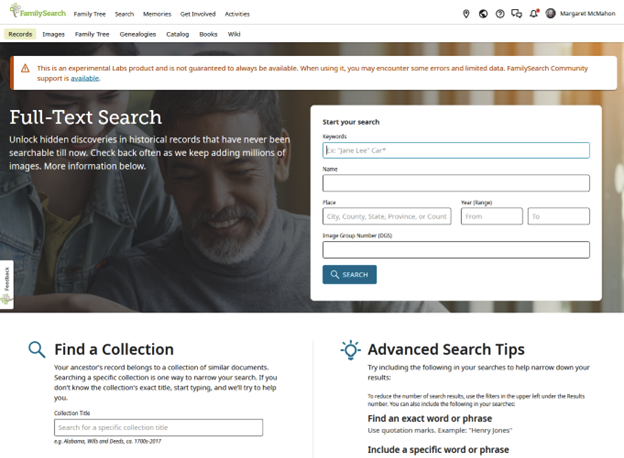Focus the Collection Title search field

[x=158, y=428]
